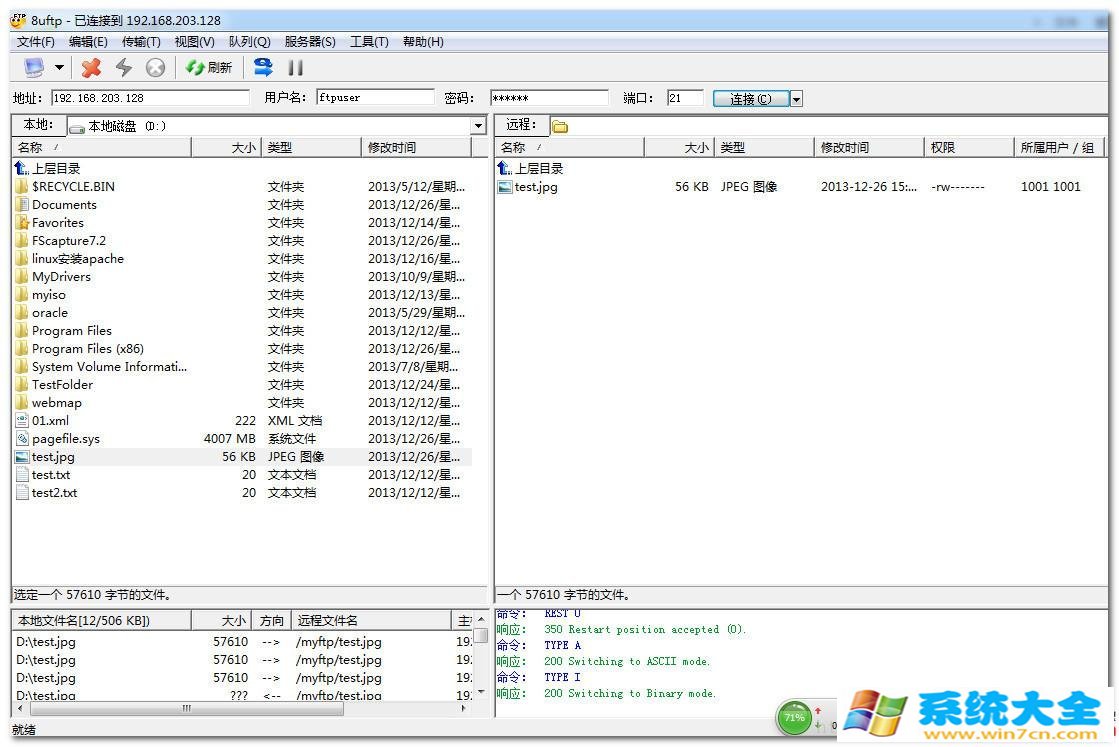Select the oracle folder icon

click(x=22, y=312)
